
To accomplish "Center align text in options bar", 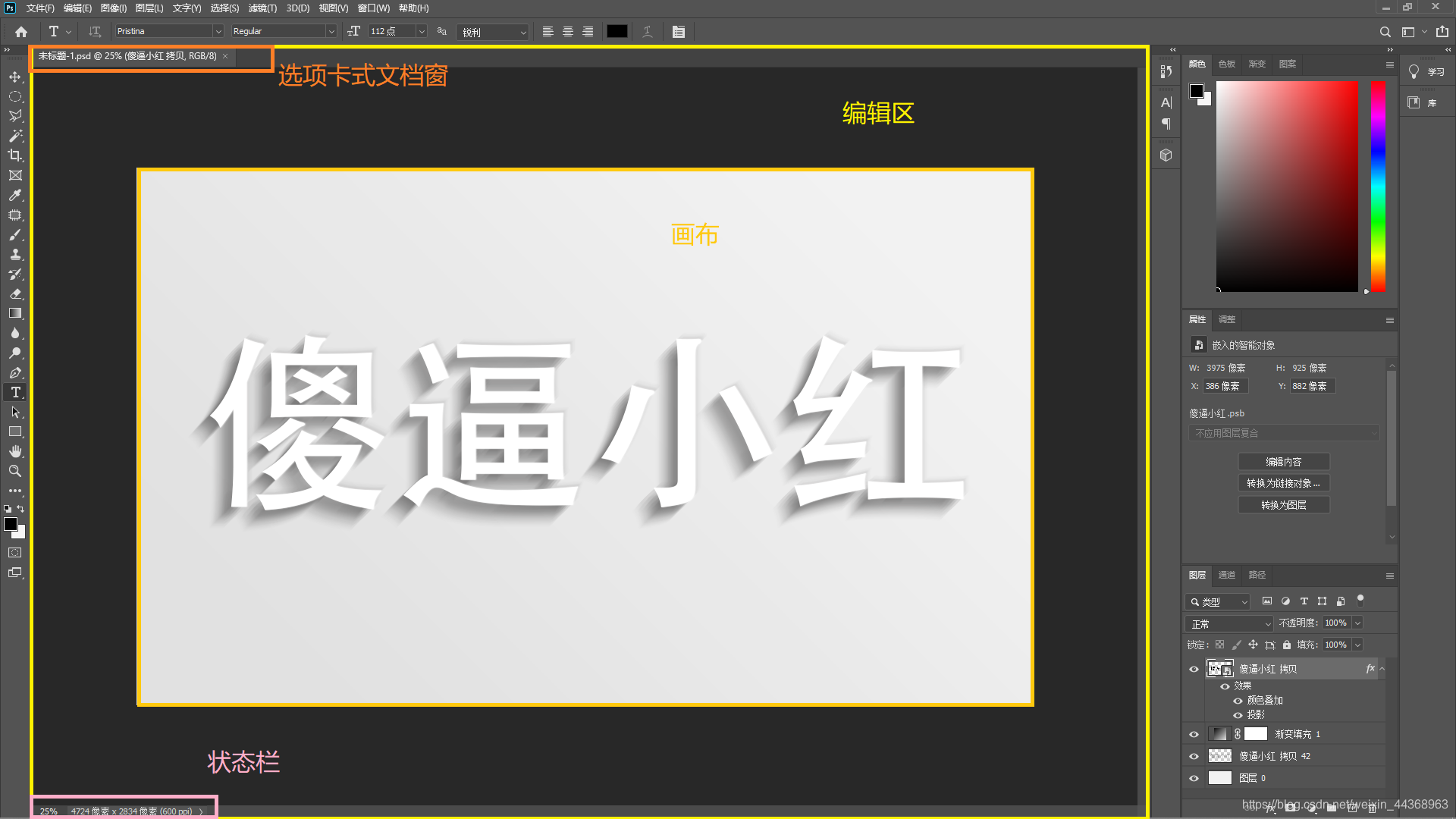I will [567, 32].
